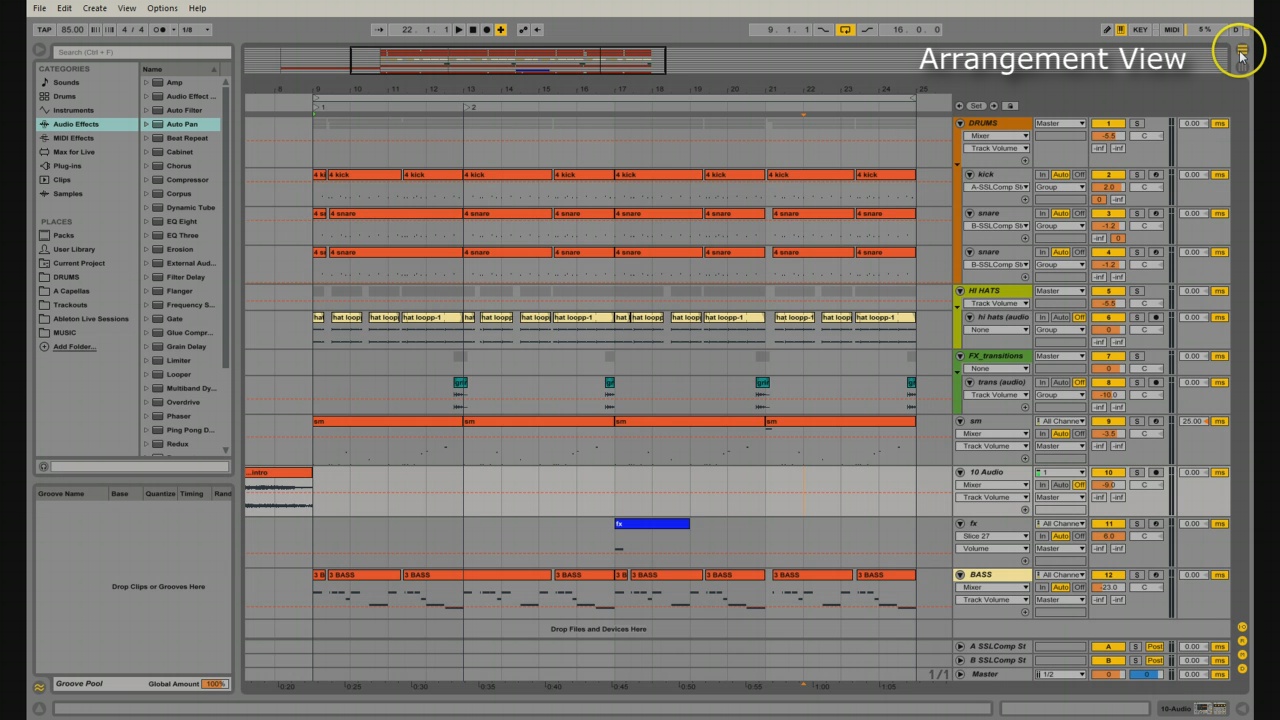This screenshot has width=1280, height=720.
Task: Fold the DRUMS group track
Action: (x=960, y=124)
